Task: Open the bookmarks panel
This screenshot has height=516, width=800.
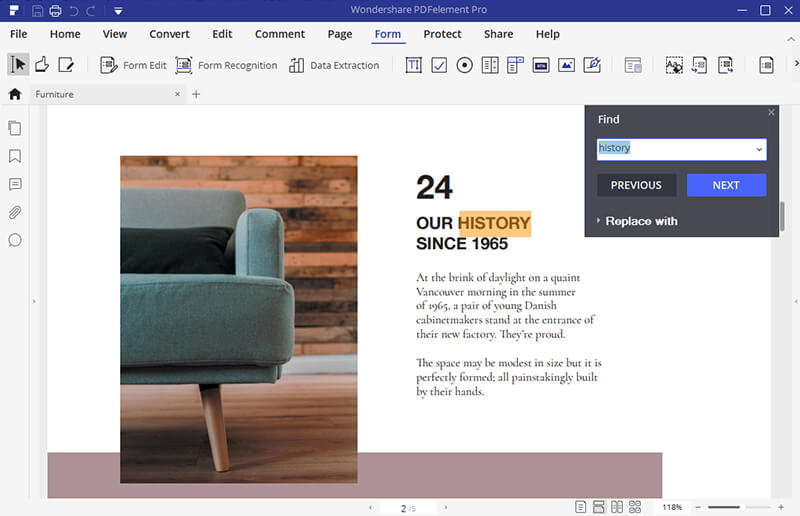Action: click(x=15, y=156)
